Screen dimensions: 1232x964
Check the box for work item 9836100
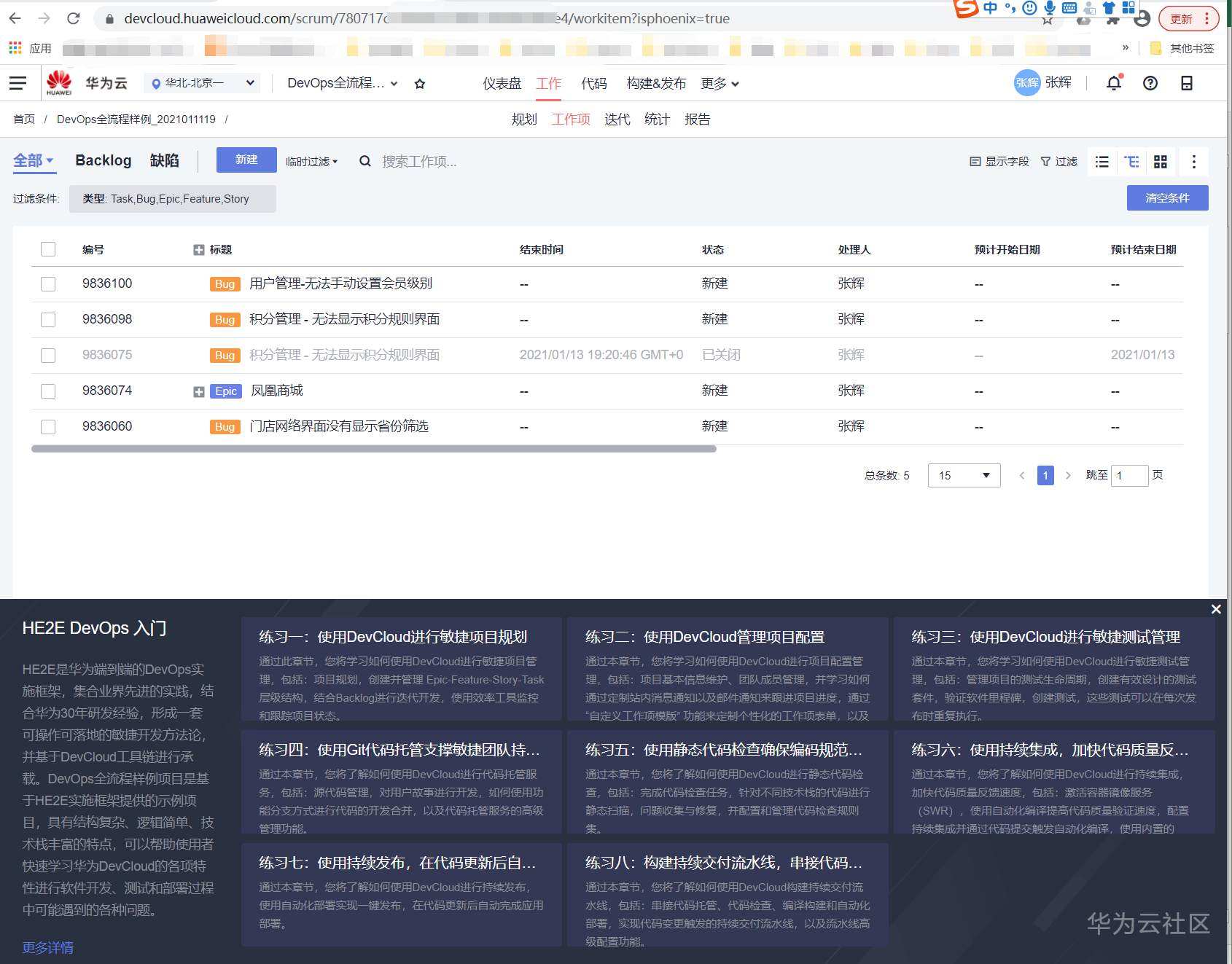(x=48, y=284)
